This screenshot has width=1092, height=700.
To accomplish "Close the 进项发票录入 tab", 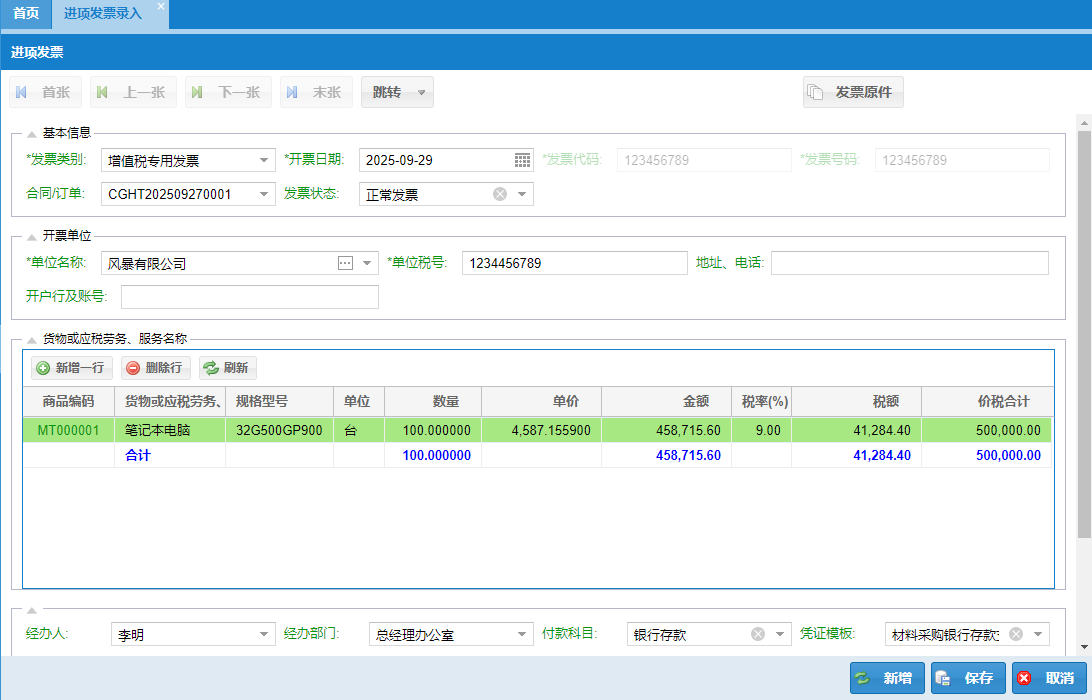I will coord(161,7).
